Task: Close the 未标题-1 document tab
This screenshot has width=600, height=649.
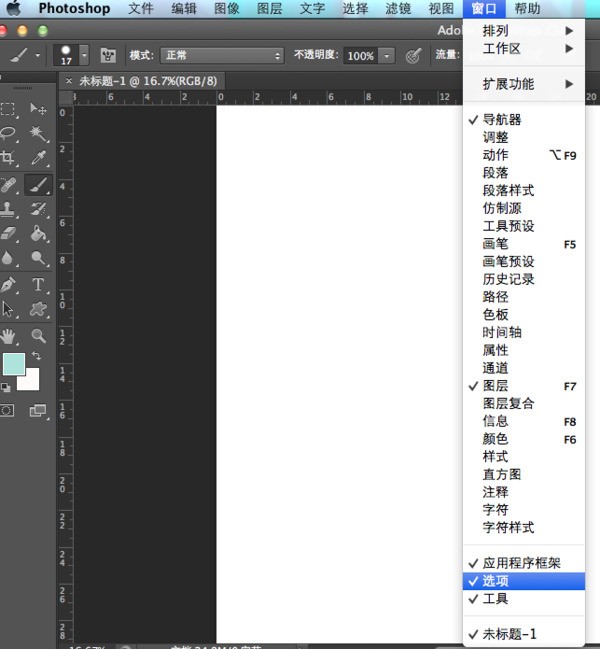Action: point(69,80)
